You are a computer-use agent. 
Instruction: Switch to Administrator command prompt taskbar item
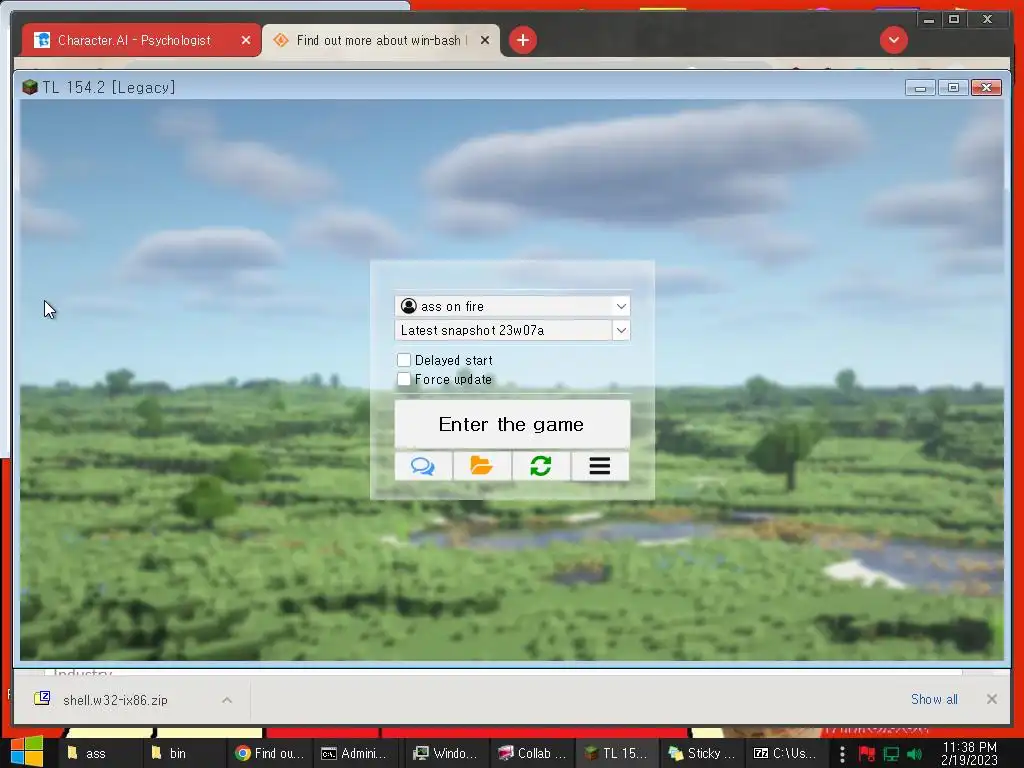click(x=355, y=754)
